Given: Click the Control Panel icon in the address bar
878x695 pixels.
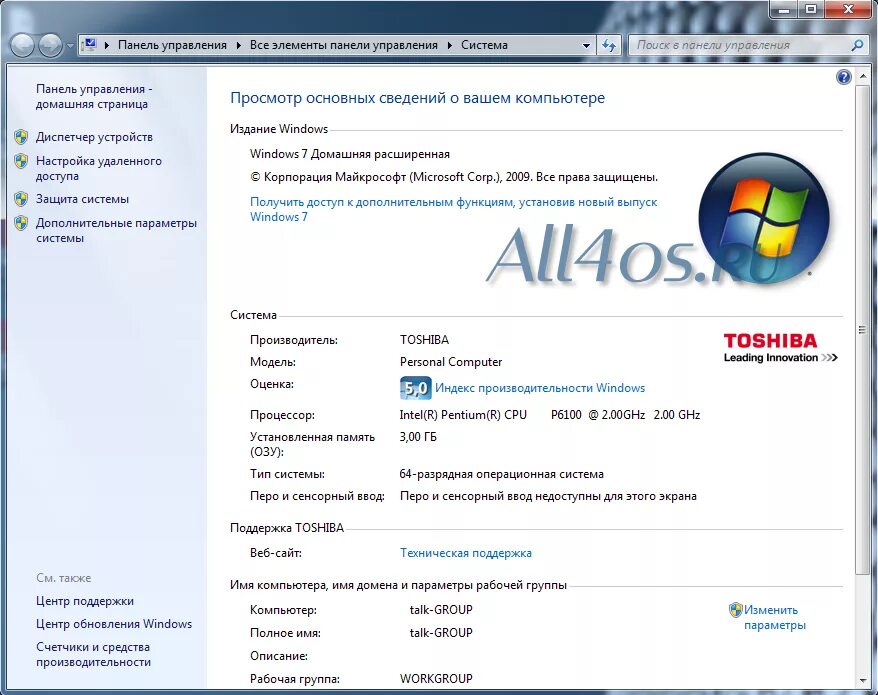Looking at the screenshot, I should (89, 45).
